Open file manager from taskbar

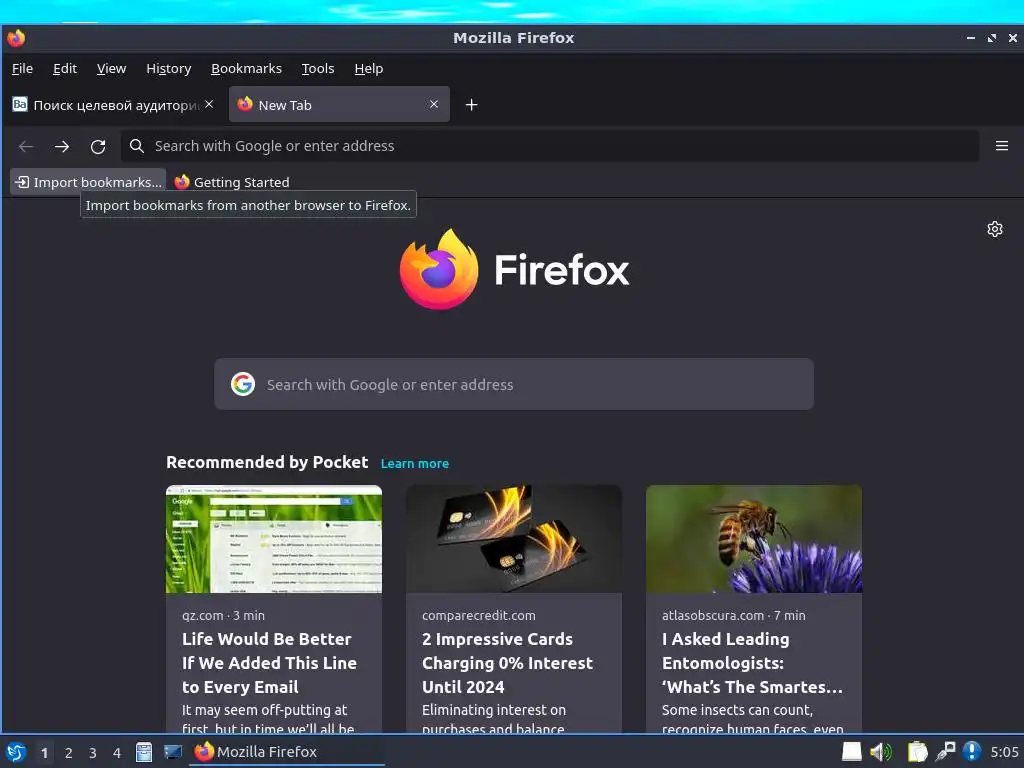coord(144,752)
